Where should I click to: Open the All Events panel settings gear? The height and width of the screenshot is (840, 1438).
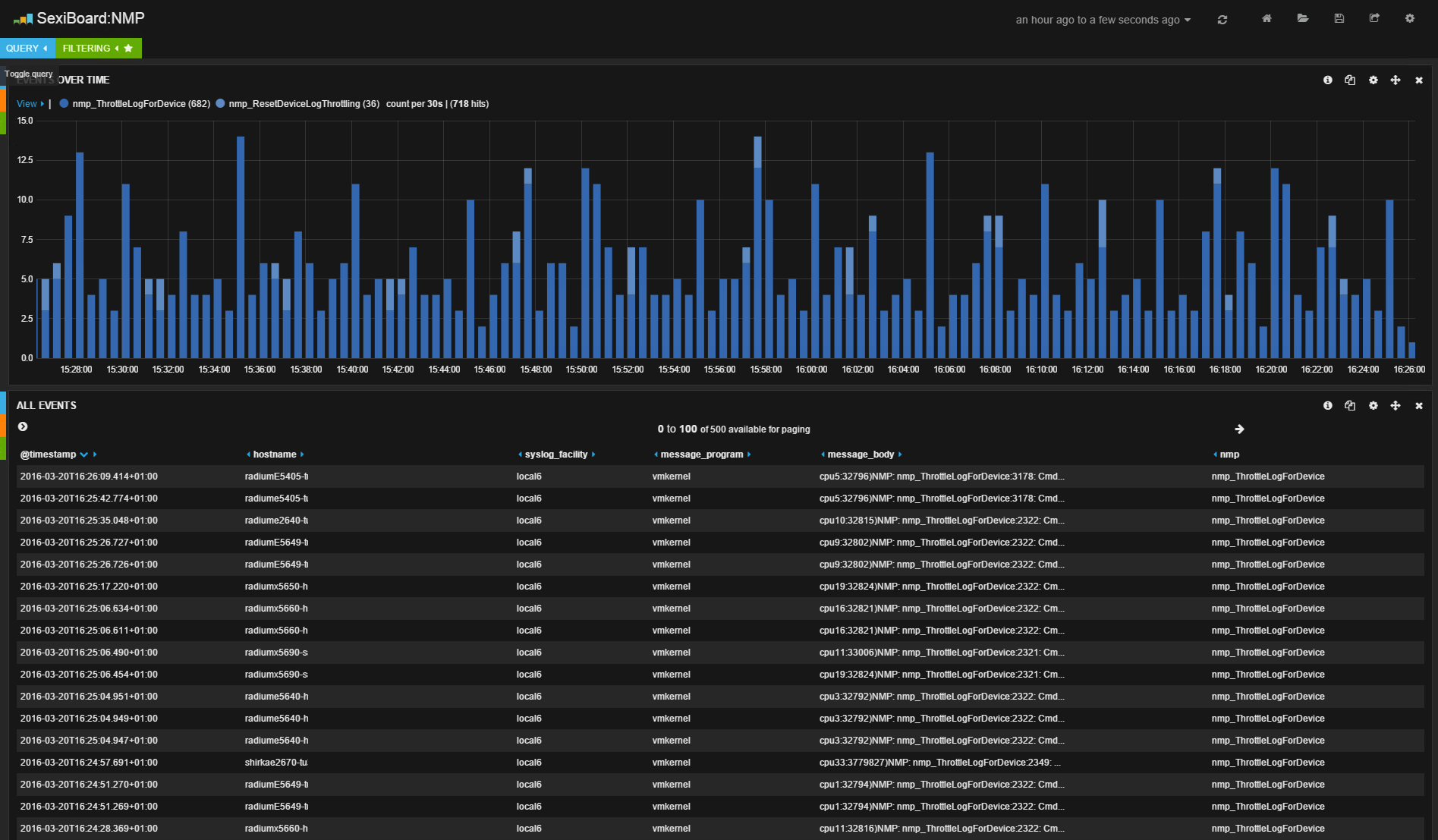(1373, 406)
